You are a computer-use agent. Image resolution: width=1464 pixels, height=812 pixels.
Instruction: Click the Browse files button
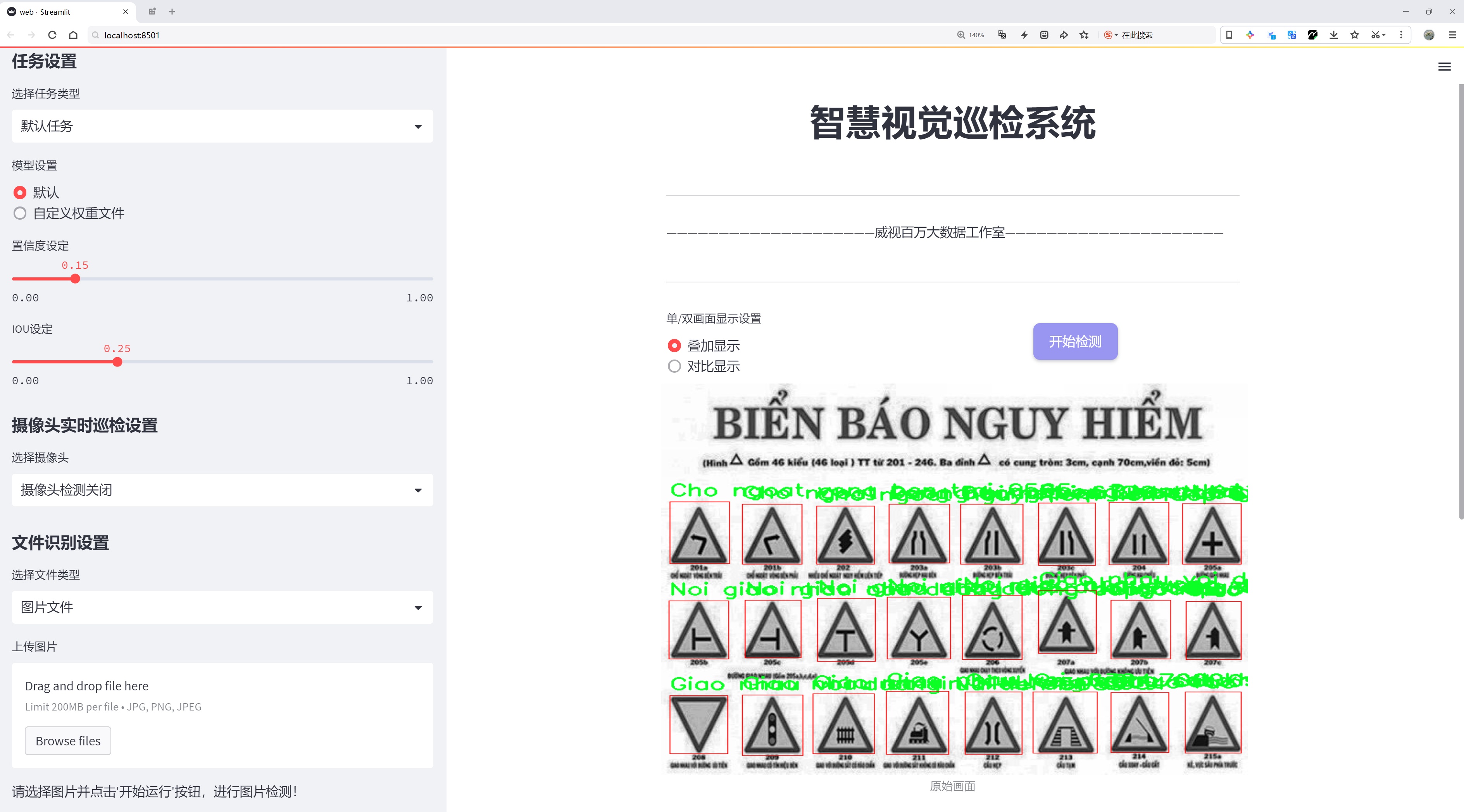67,741
